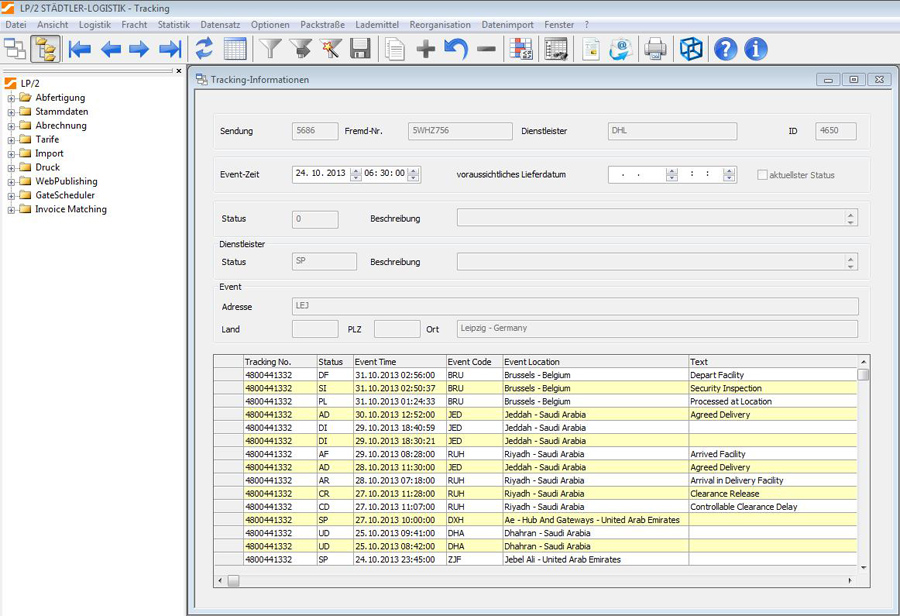Open the list settings icon

point(556,49)
